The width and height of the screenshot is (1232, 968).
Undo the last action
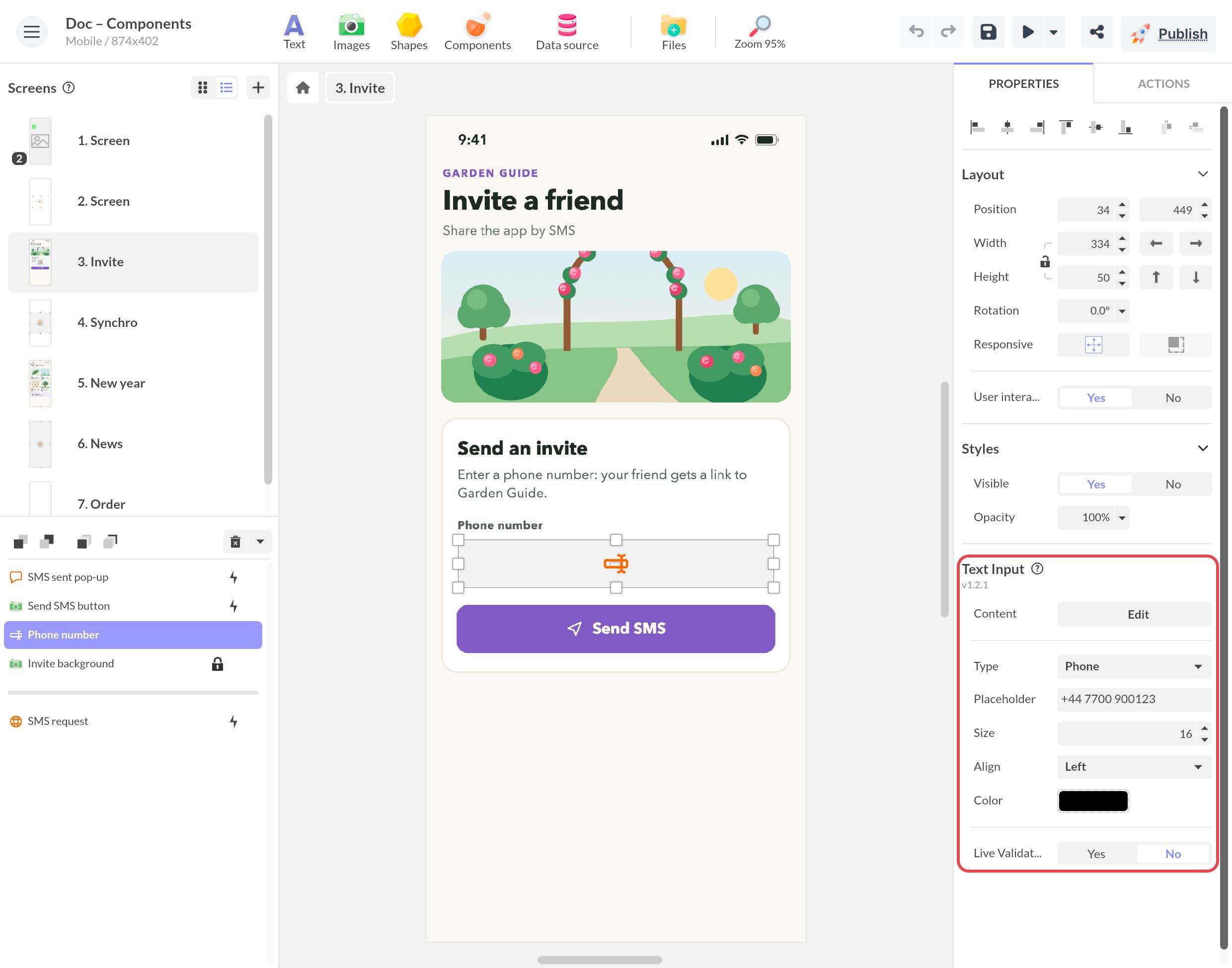pos(917,32)
